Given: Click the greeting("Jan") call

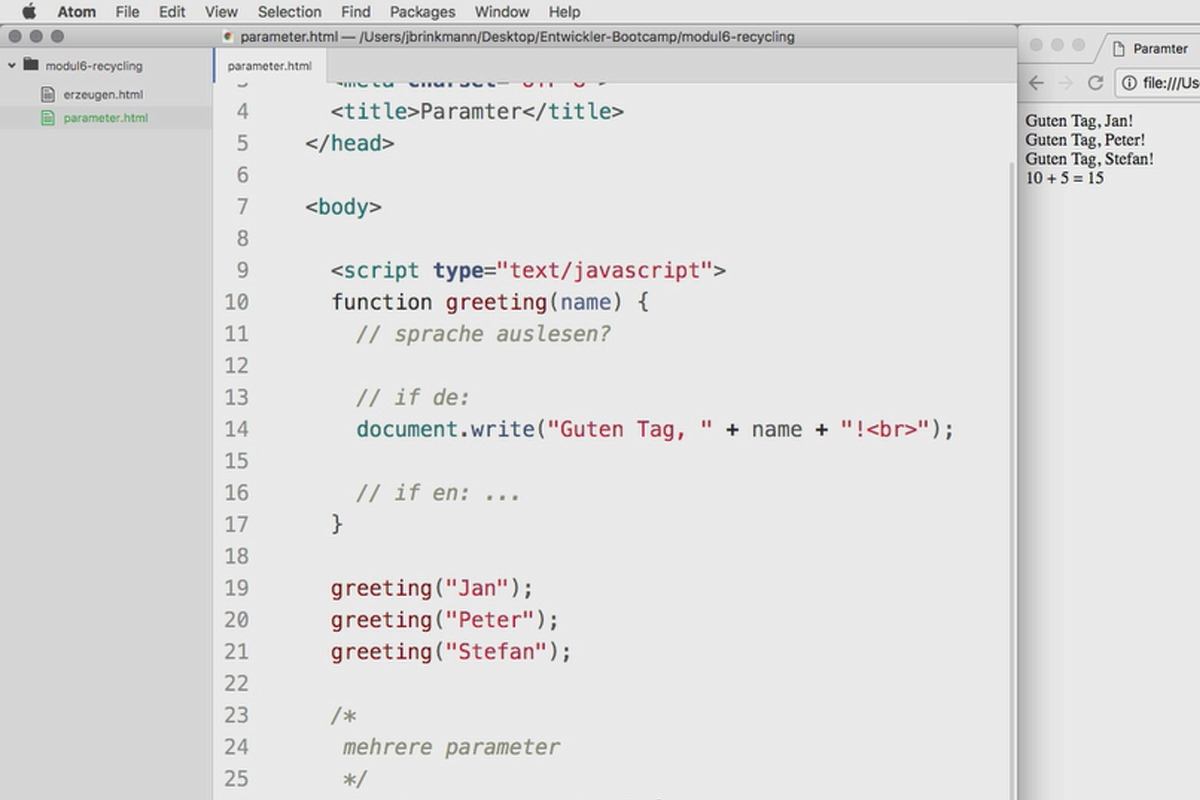Looking at the screenshot, I should coord(432,588).
